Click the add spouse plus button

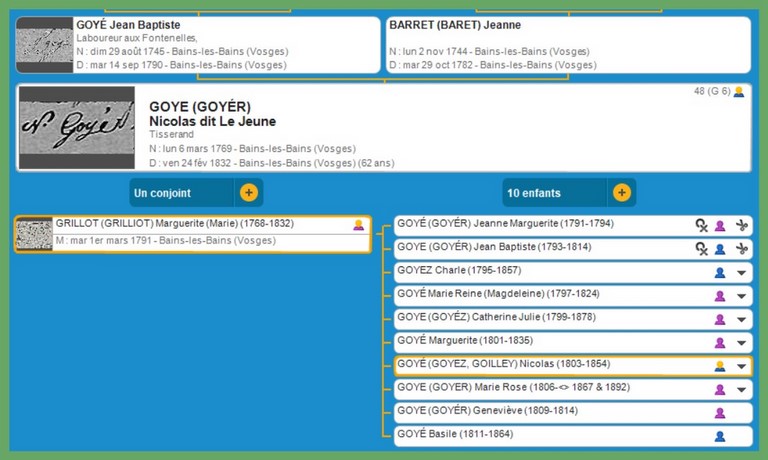pyautogui.click(x=249, y=193)
